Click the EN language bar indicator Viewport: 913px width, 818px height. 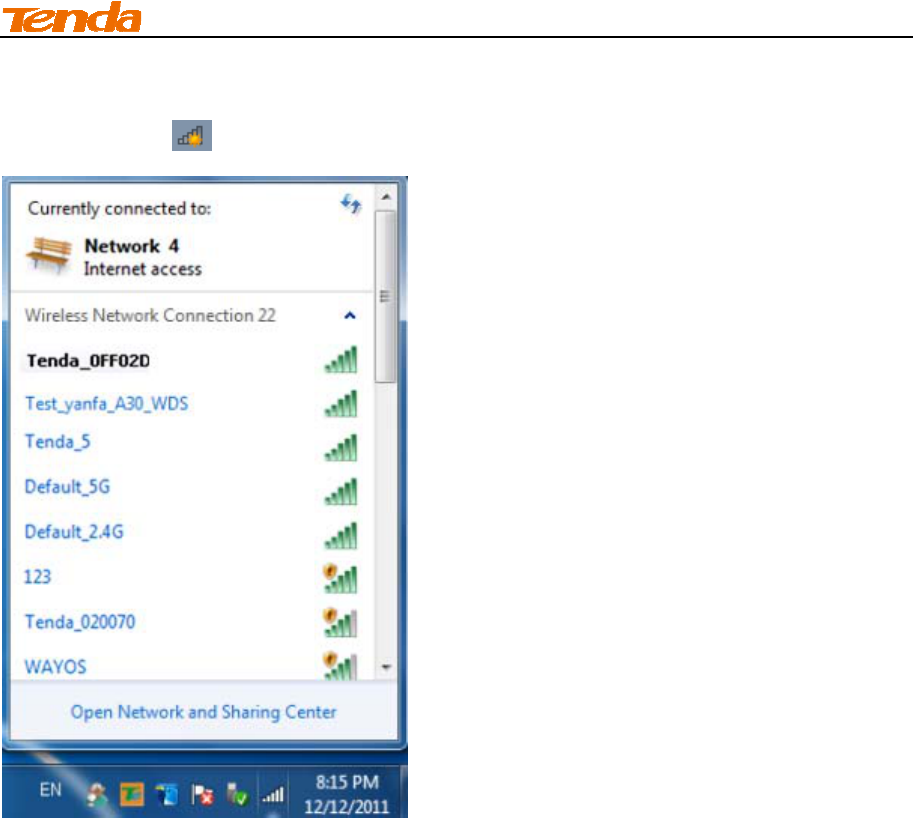point(50,790)
